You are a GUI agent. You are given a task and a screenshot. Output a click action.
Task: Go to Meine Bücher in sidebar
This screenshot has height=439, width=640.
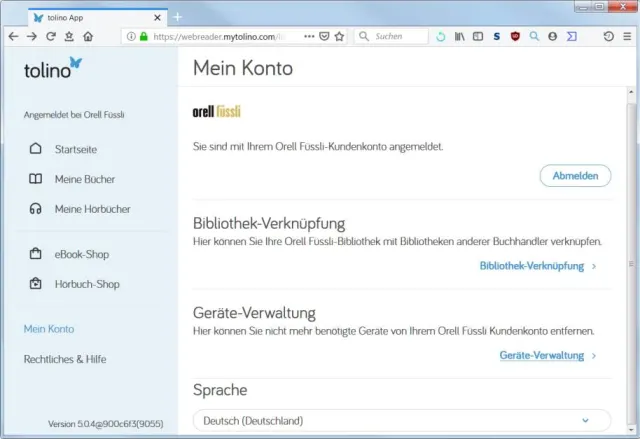(x=84, y=179)
